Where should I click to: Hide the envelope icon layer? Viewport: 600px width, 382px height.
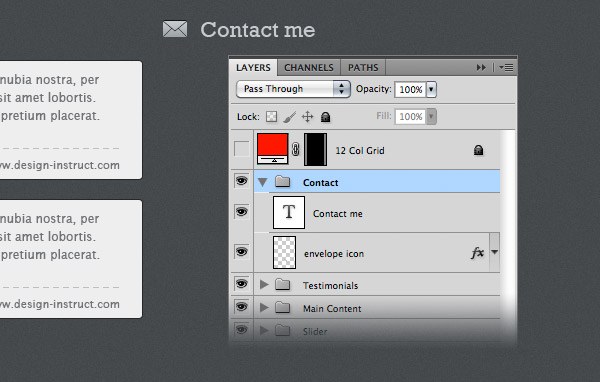[x=241, y=252]
